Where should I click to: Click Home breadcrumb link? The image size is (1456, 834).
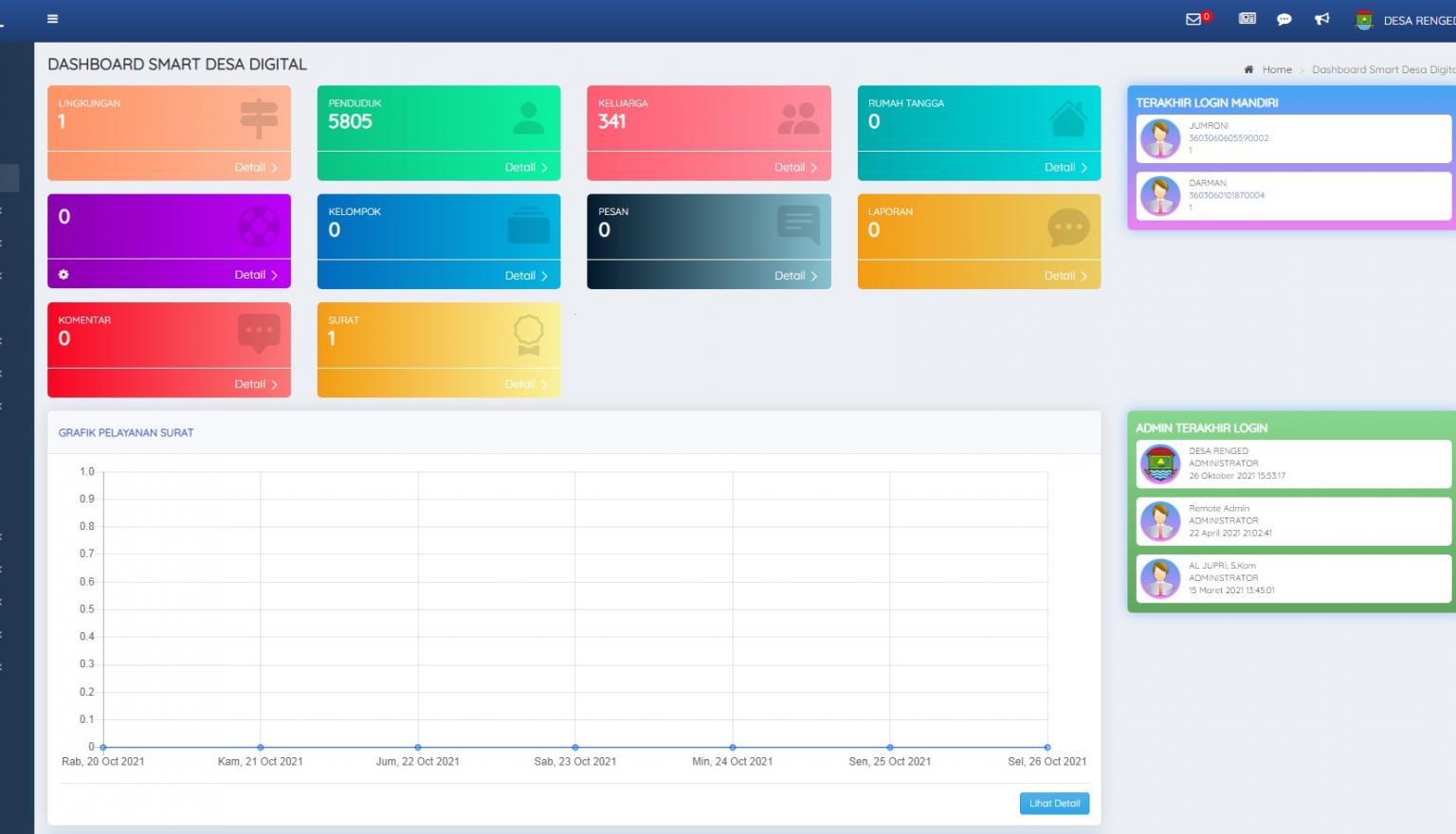click(1277, 69)
